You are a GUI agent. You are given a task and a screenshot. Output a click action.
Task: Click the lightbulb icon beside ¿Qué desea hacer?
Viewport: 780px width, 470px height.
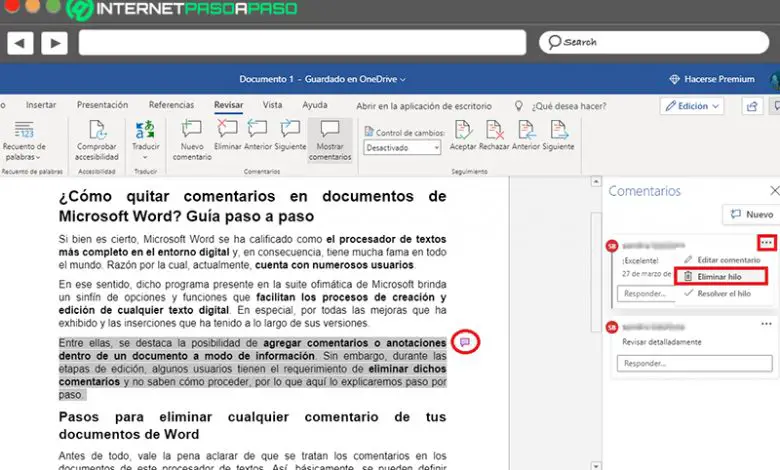[518, 106]
